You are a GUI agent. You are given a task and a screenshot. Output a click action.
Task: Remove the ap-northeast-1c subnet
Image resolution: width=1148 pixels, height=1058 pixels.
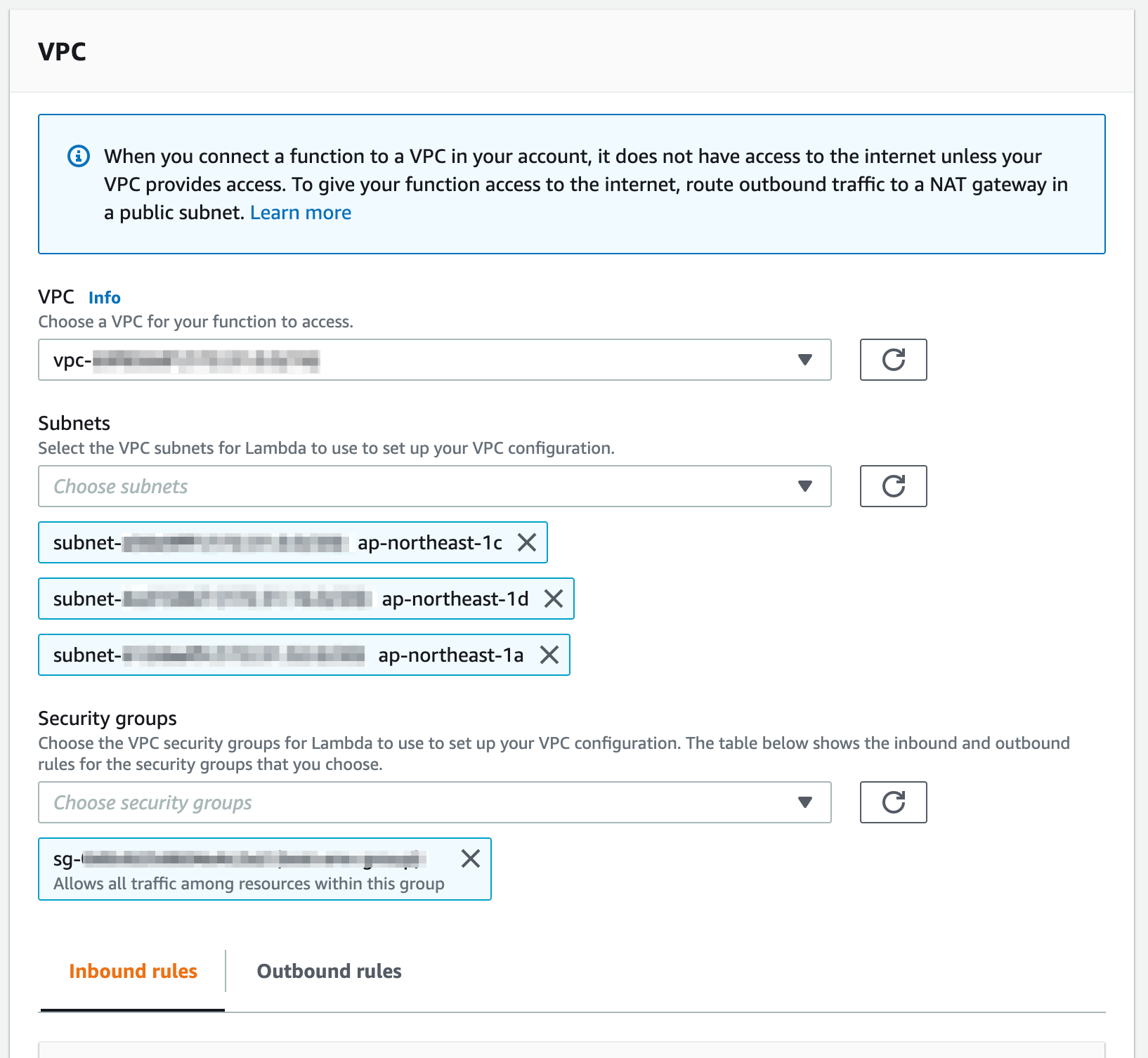pyautogui.click(x=527, y=542)
